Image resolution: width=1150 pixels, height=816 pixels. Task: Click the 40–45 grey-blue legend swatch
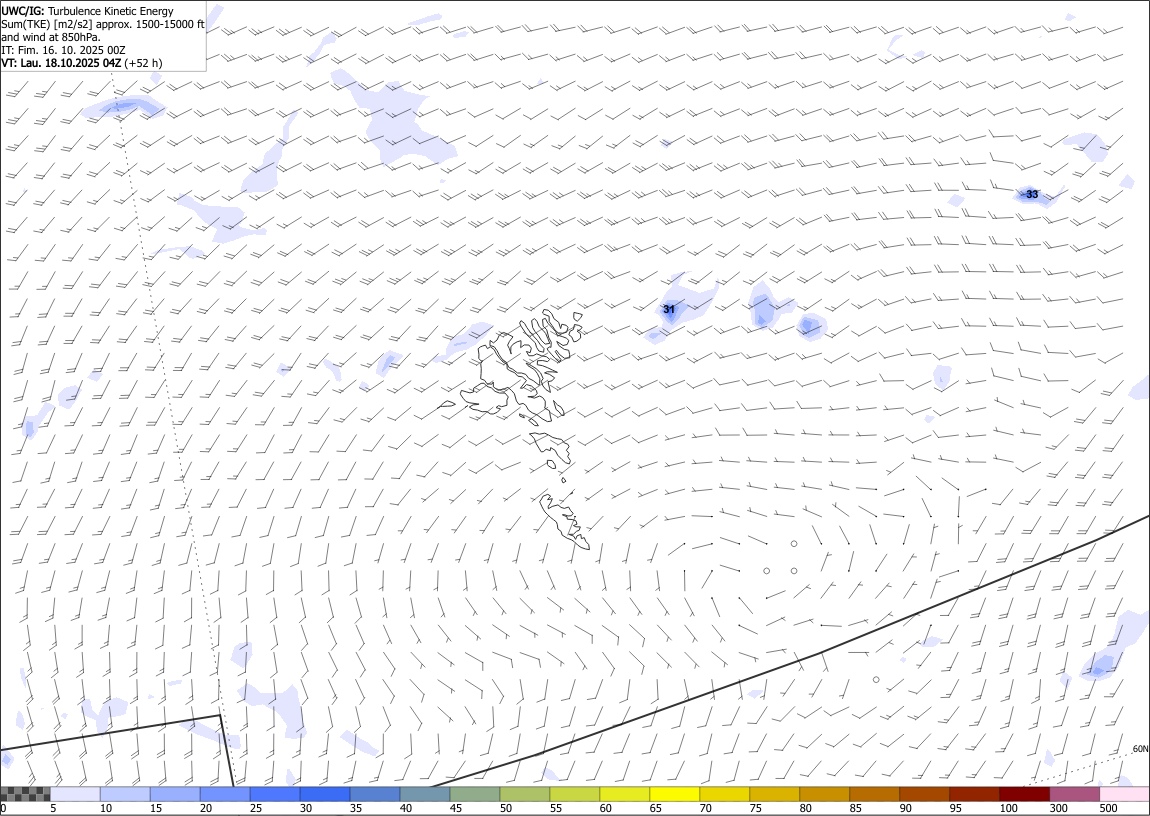[425, 794]
